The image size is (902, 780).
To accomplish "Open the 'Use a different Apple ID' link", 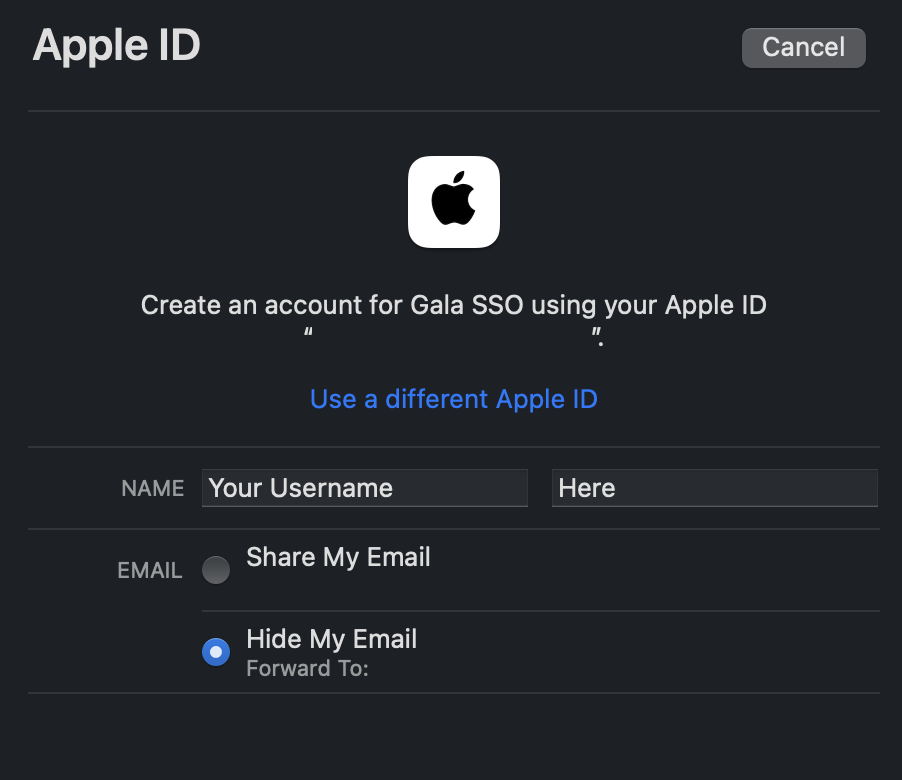I will click(x=454, y=399).
